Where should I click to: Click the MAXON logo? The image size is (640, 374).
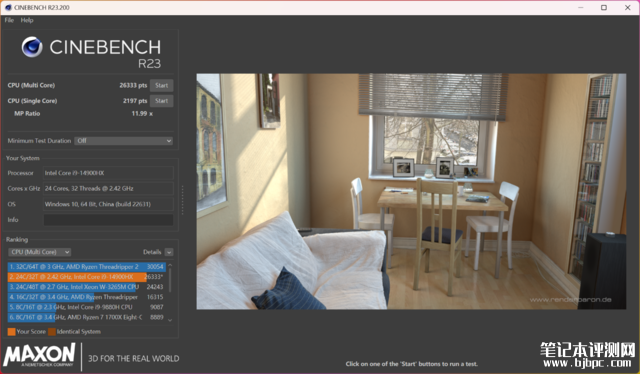click(40, 355)
